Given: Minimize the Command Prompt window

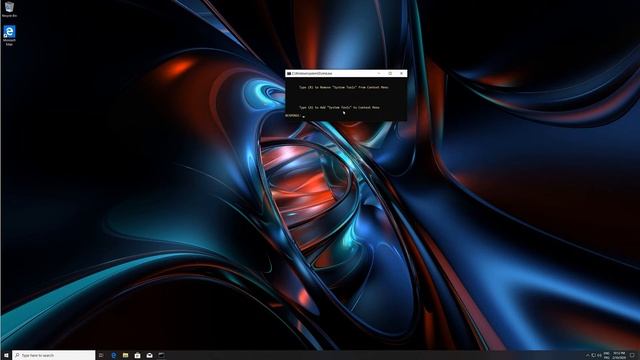Looking at the screenshot, I should coord(379,73).
